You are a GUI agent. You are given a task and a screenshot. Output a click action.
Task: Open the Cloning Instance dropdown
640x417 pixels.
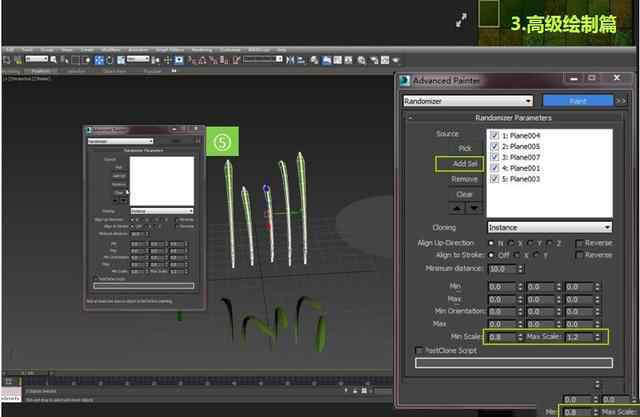[550, 227]
